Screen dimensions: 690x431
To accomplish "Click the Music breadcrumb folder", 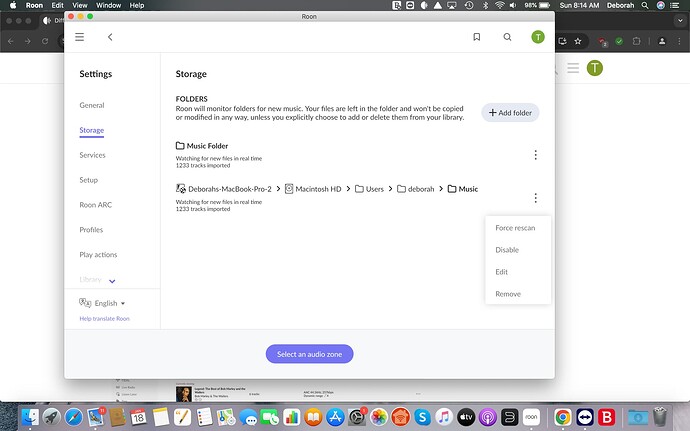I will point(462,189).
